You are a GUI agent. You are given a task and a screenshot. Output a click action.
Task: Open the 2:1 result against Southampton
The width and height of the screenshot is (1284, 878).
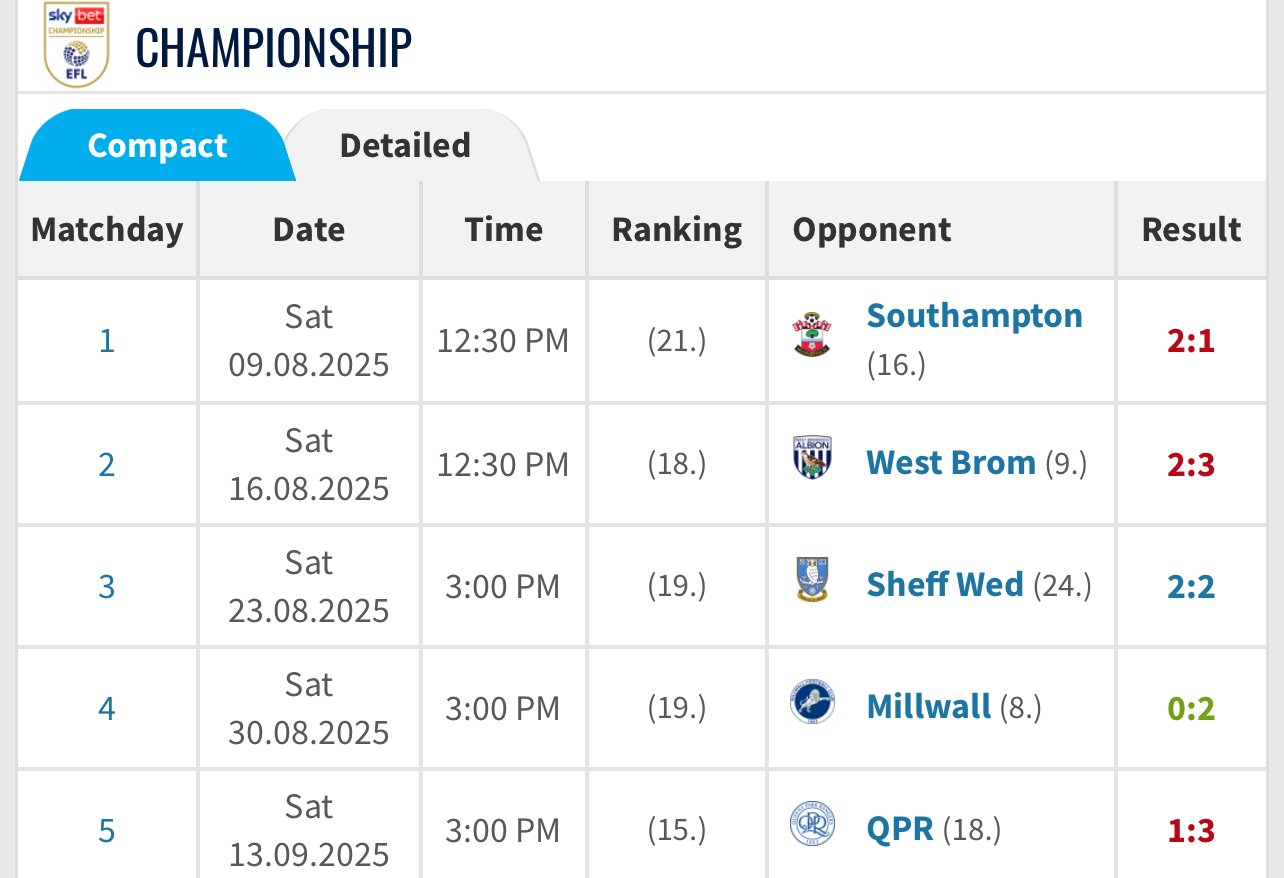coord(1190,342)
